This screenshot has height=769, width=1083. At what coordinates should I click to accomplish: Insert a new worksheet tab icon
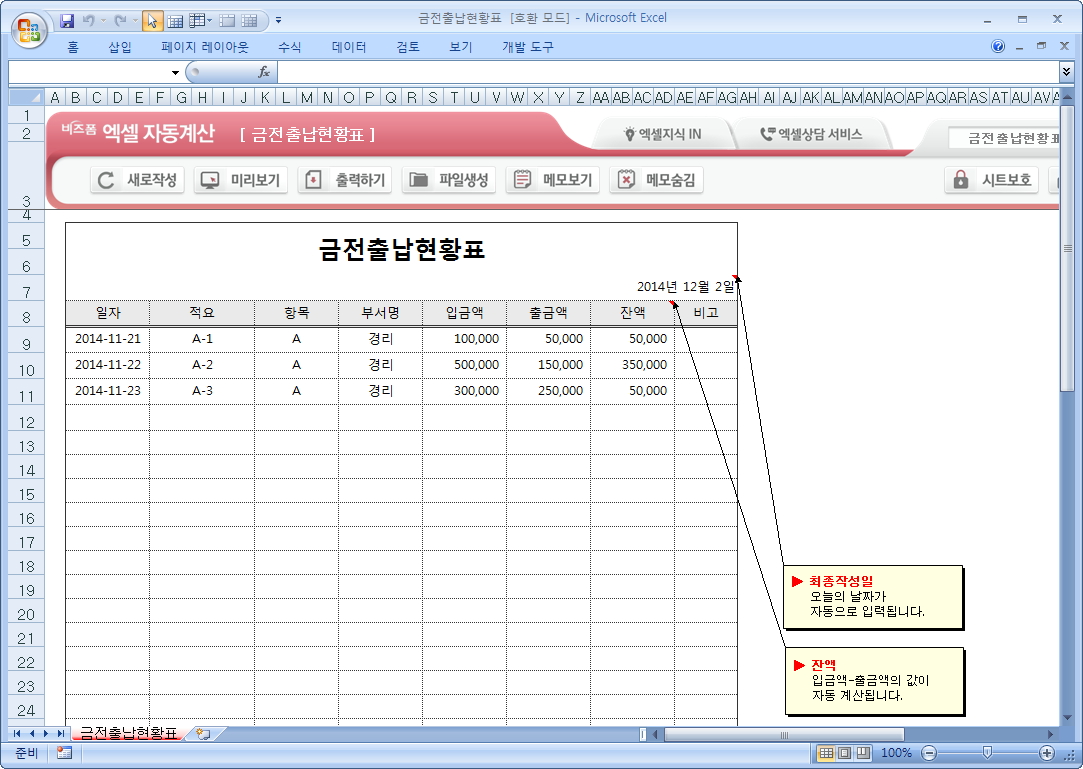tap(202, 734)
